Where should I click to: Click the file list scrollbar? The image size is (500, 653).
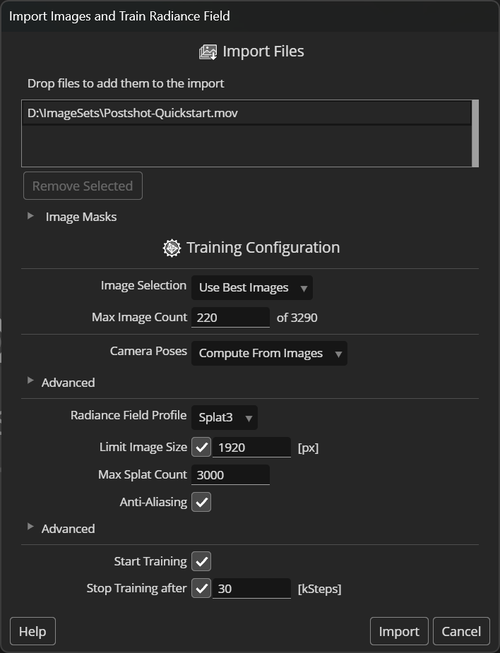point(475,133)
